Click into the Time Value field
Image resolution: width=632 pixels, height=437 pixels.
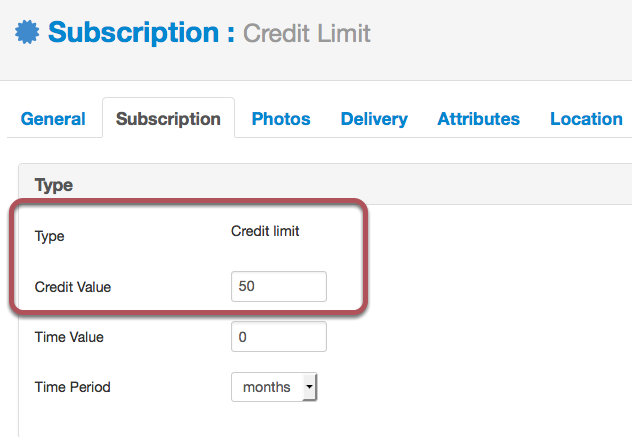pos(279,337)
